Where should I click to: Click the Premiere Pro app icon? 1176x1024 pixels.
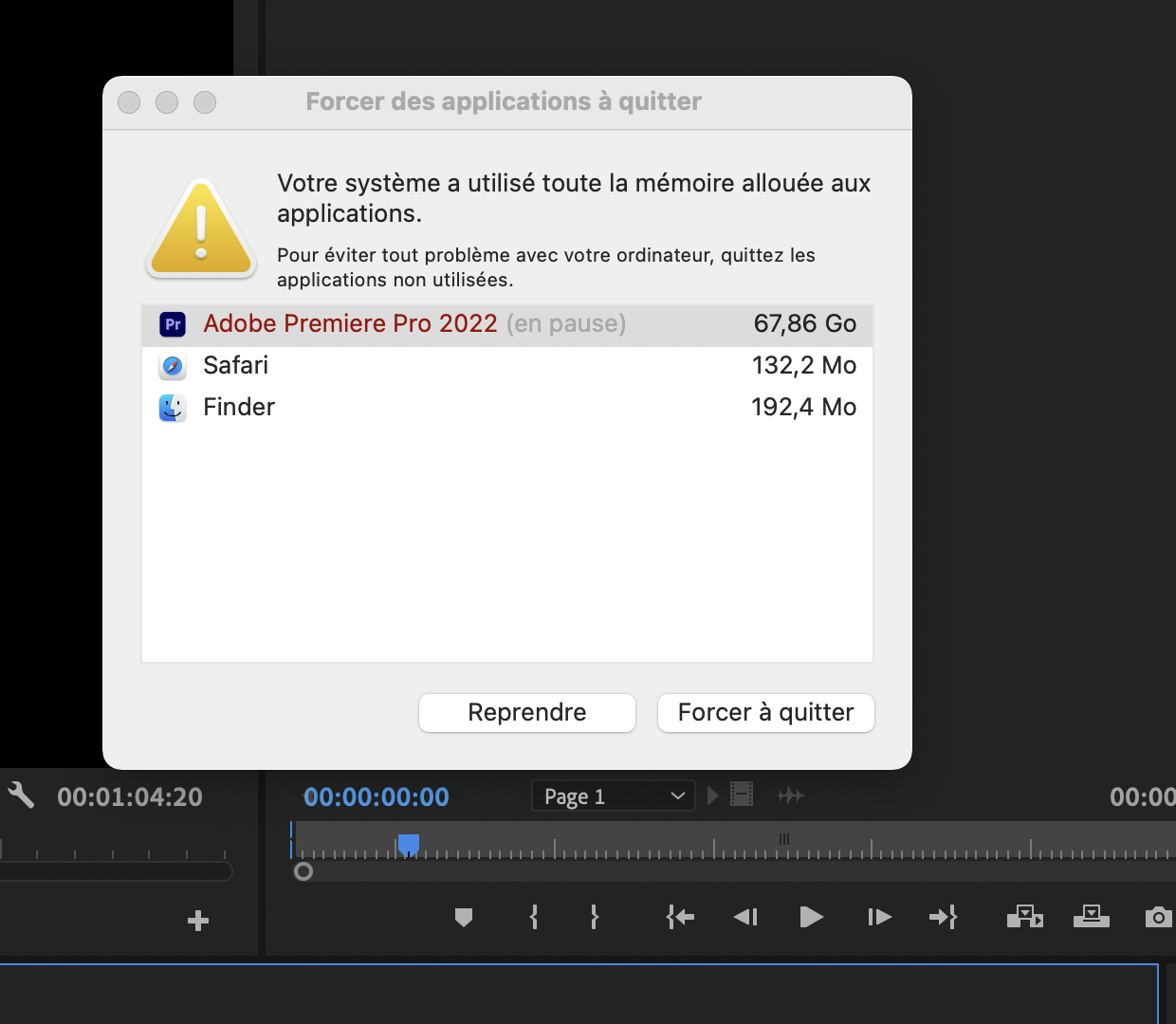click(x=173, y=324)
